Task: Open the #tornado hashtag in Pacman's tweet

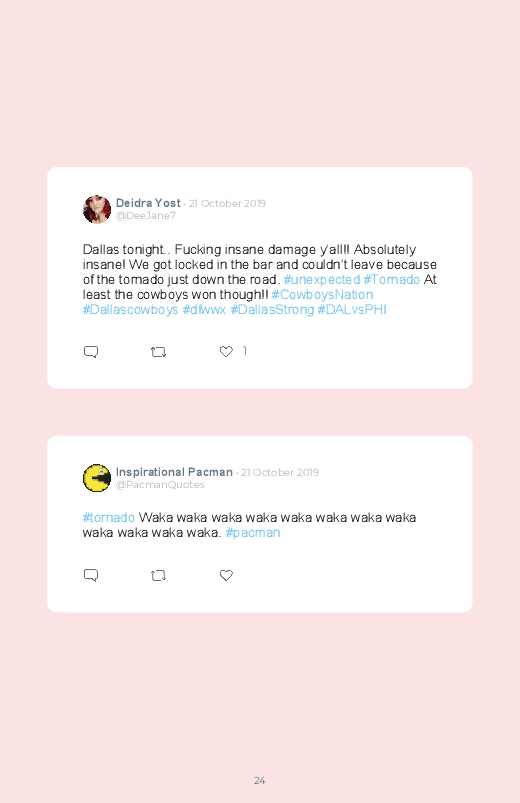Action: [x=109, y=518]
